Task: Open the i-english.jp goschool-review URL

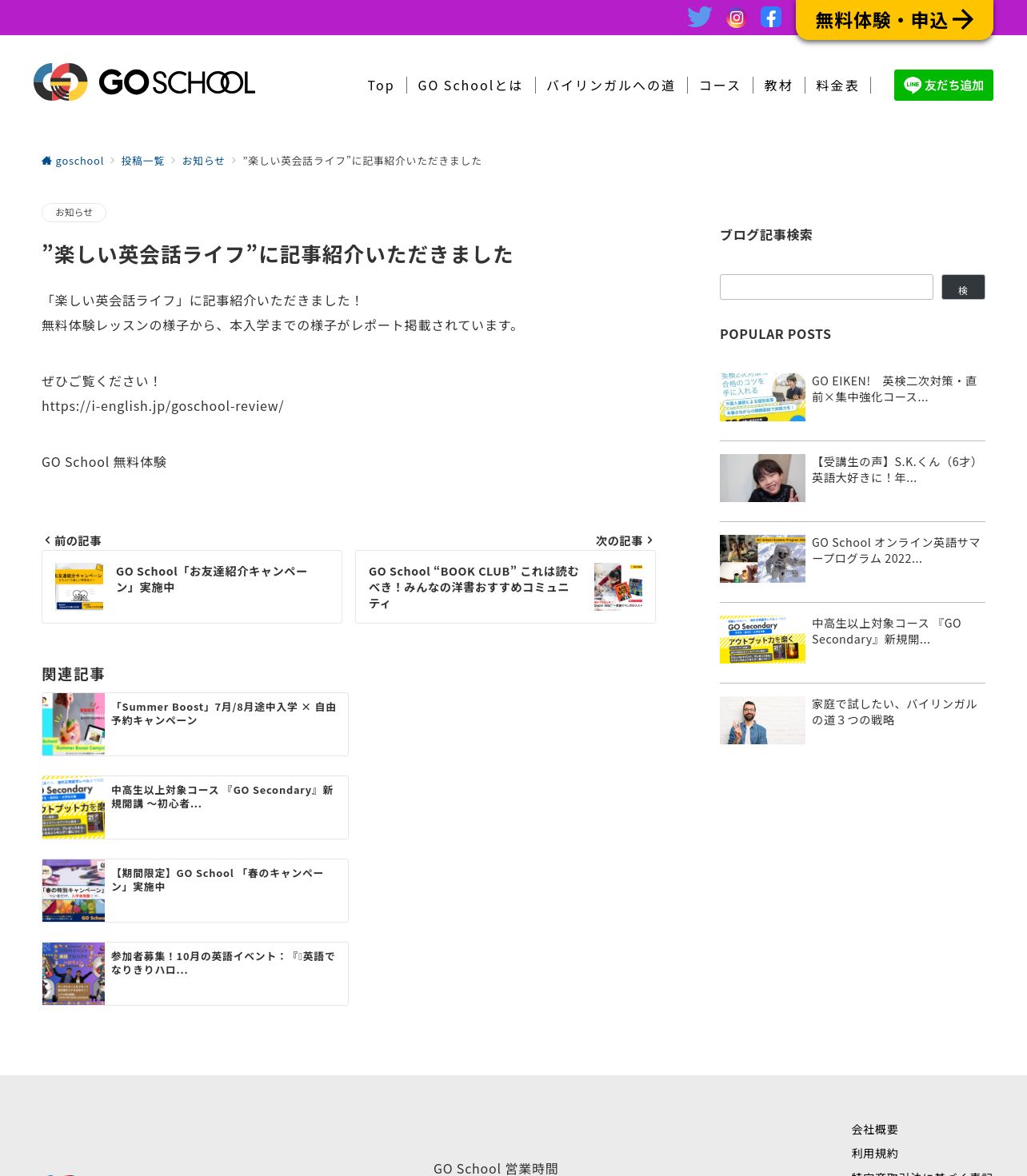Action: (x=162, y=406)
